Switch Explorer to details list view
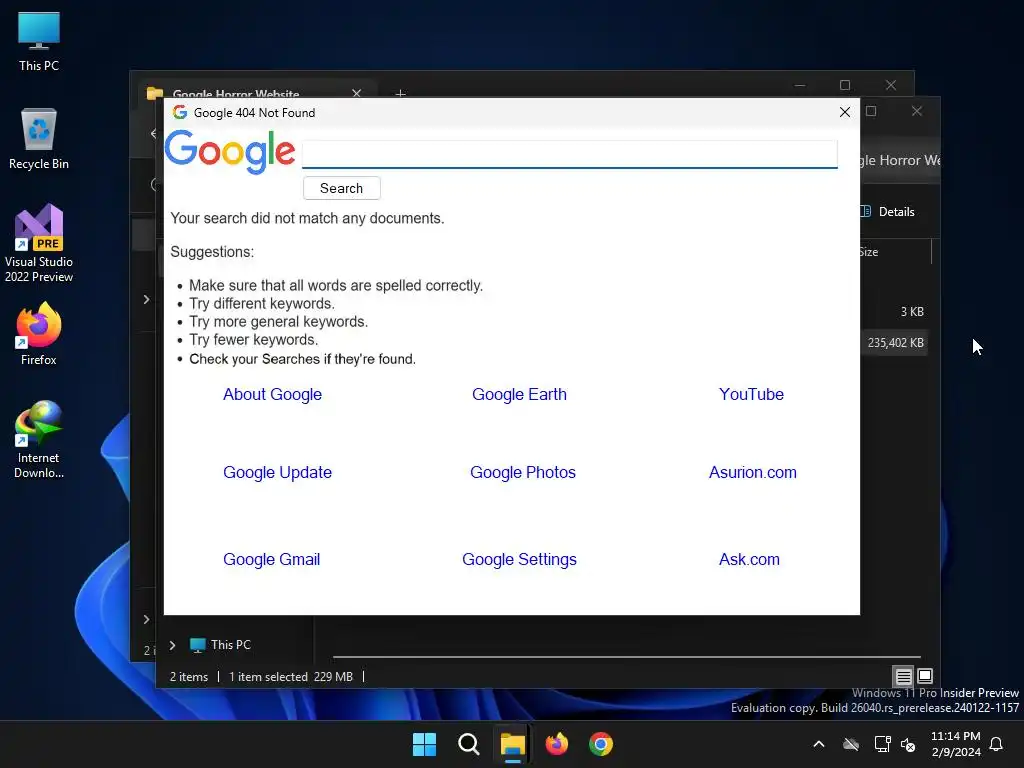This screenshot has height=768, width=1024. [x=903, y=676]
